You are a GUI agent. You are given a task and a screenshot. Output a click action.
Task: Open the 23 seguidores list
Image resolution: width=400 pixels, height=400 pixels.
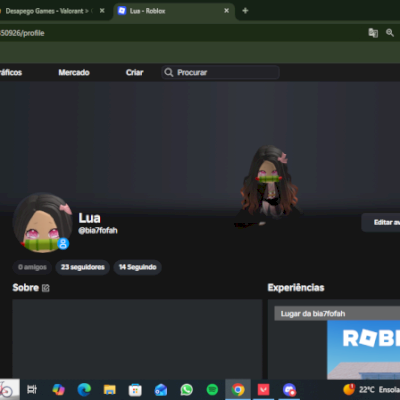[83, 267]
